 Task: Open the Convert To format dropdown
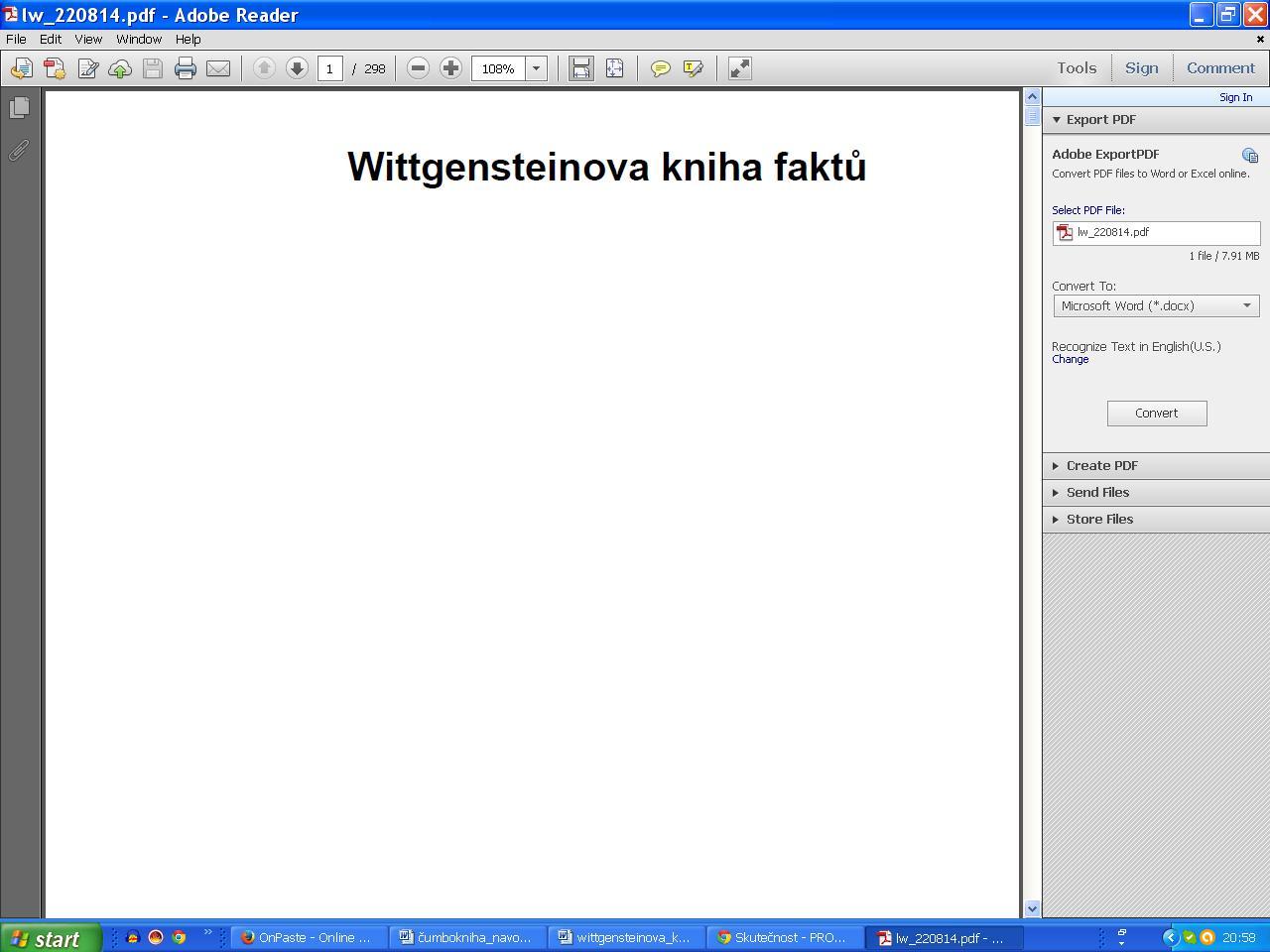pos(1247,305)
